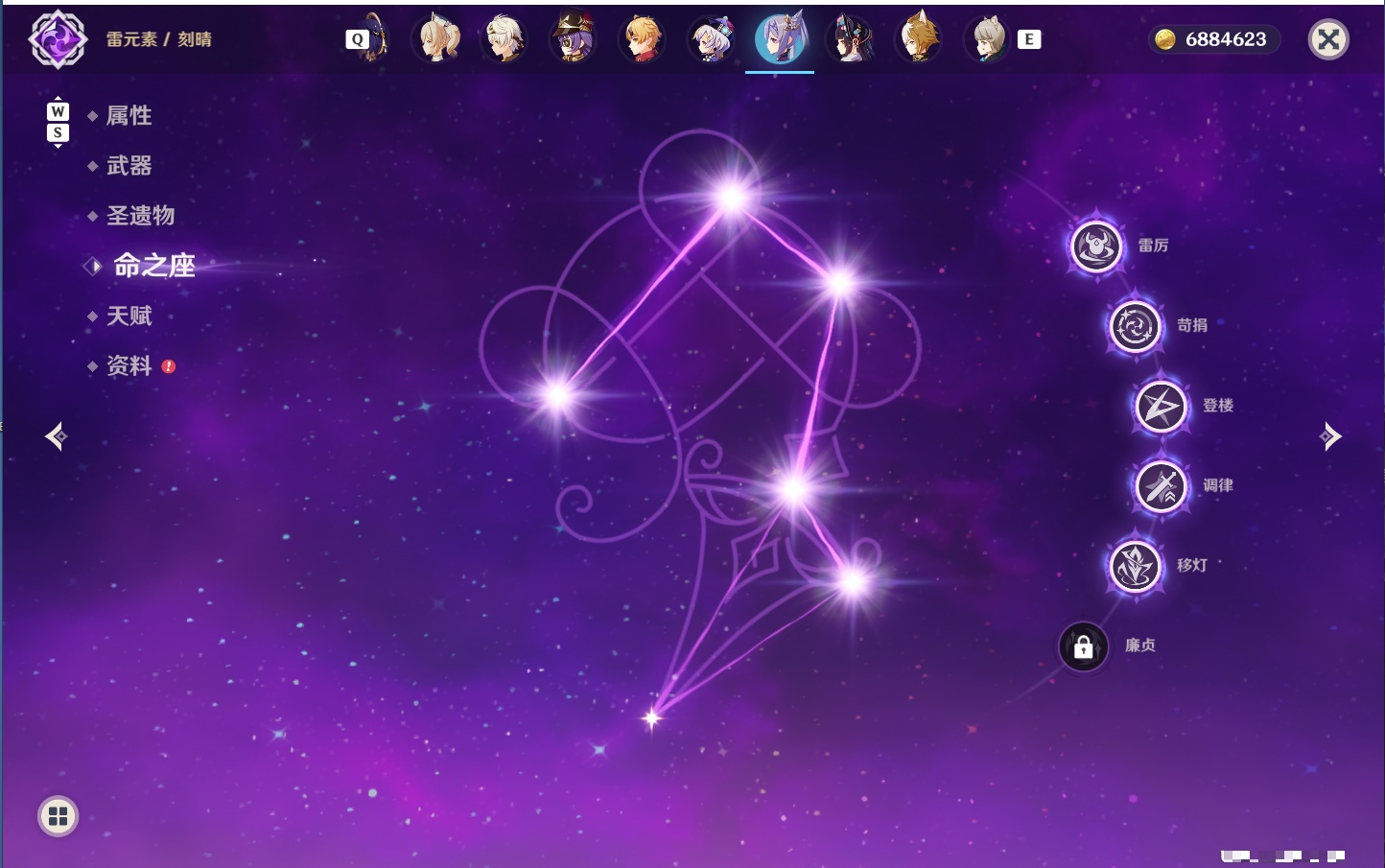Select the blonde ponytail avatar with white hat
The width and height of the screenshot is (1385, 868).
pos(436,39)
